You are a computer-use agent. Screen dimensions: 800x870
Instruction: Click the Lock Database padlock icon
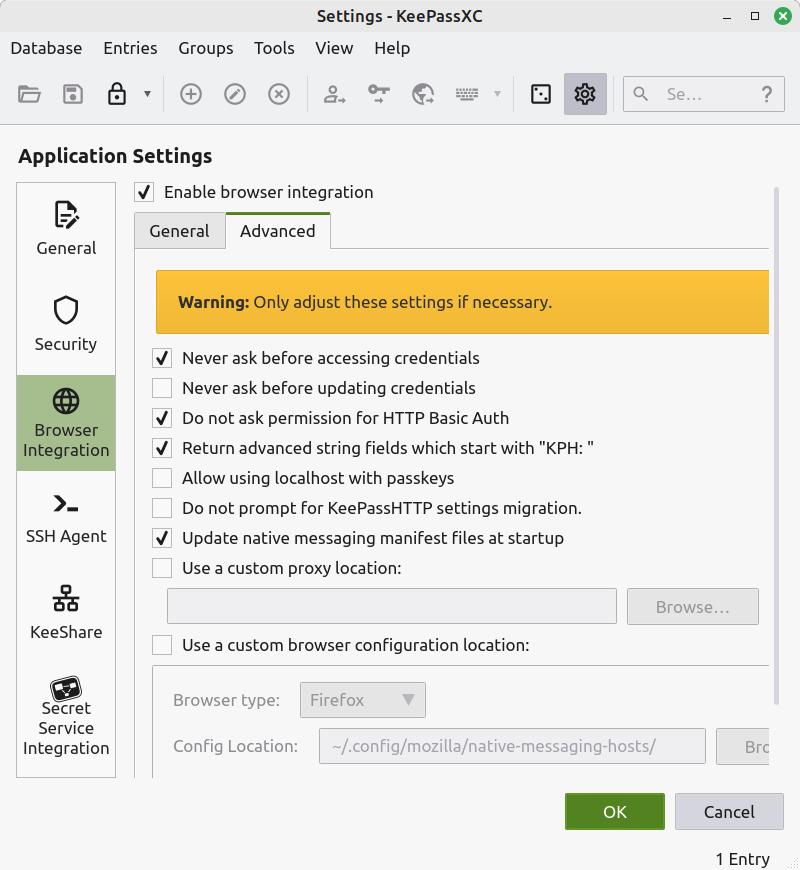pos(117,94)
